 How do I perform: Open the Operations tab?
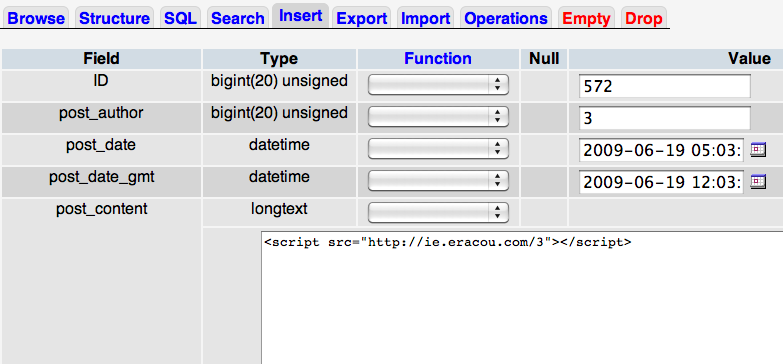pos(506,18)
